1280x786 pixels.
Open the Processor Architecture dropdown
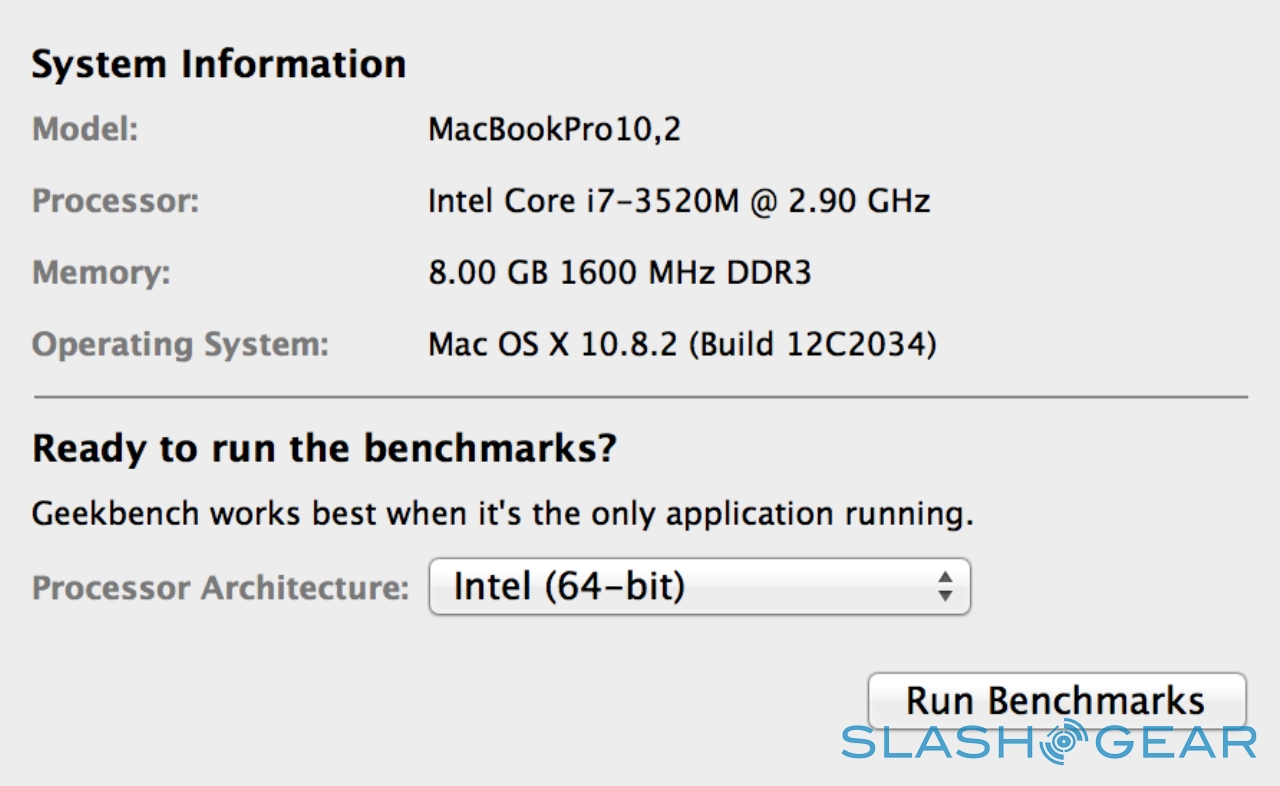pos(699,586)
